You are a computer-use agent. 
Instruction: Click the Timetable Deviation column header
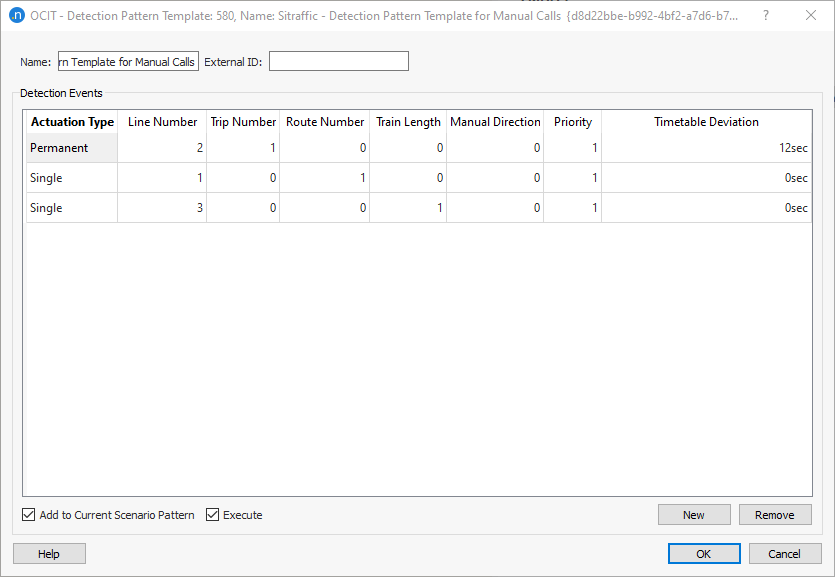point(706,121)
